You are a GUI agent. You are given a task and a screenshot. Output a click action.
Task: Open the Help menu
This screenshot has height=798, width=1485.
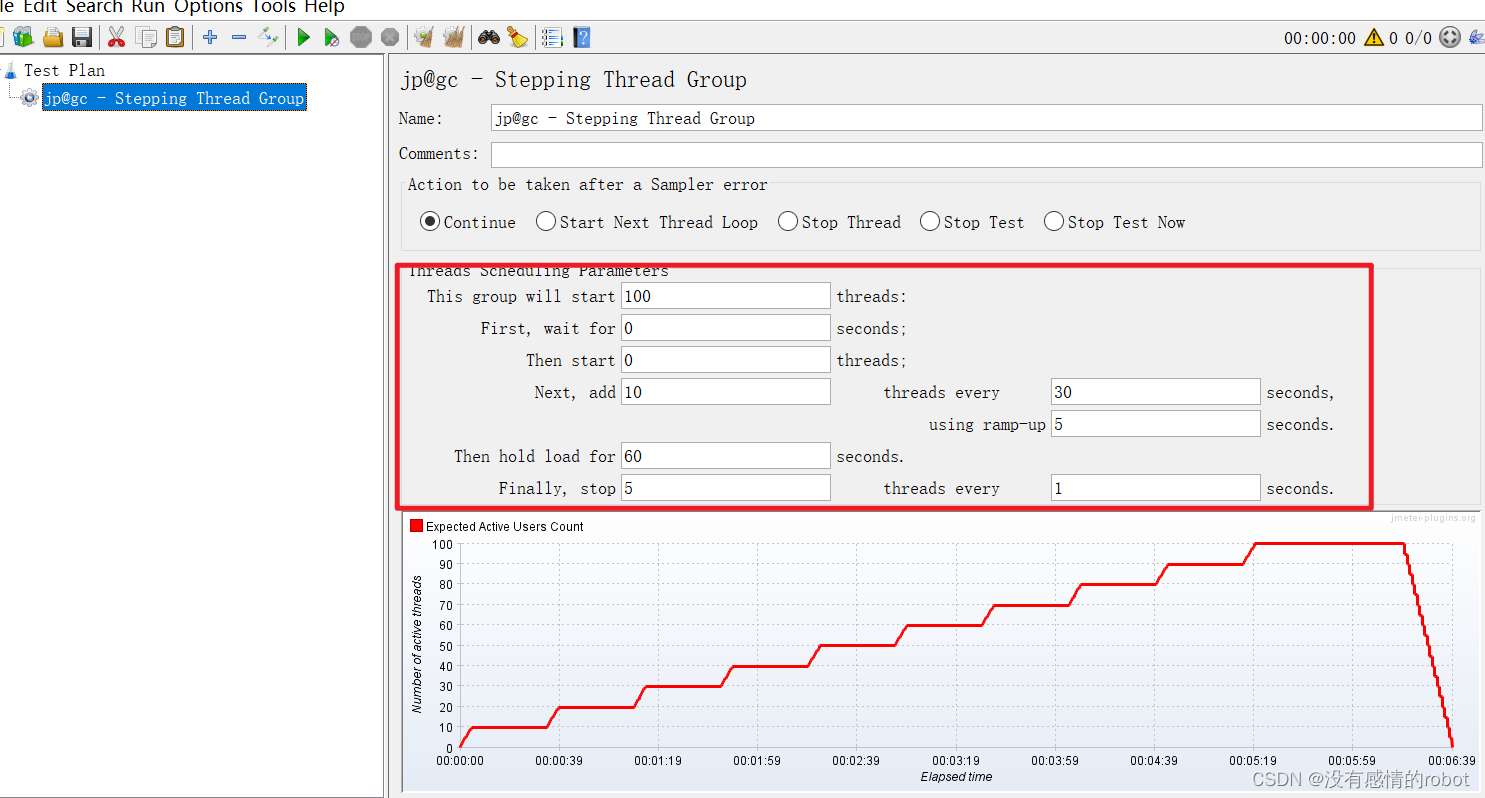click(324, 7)
